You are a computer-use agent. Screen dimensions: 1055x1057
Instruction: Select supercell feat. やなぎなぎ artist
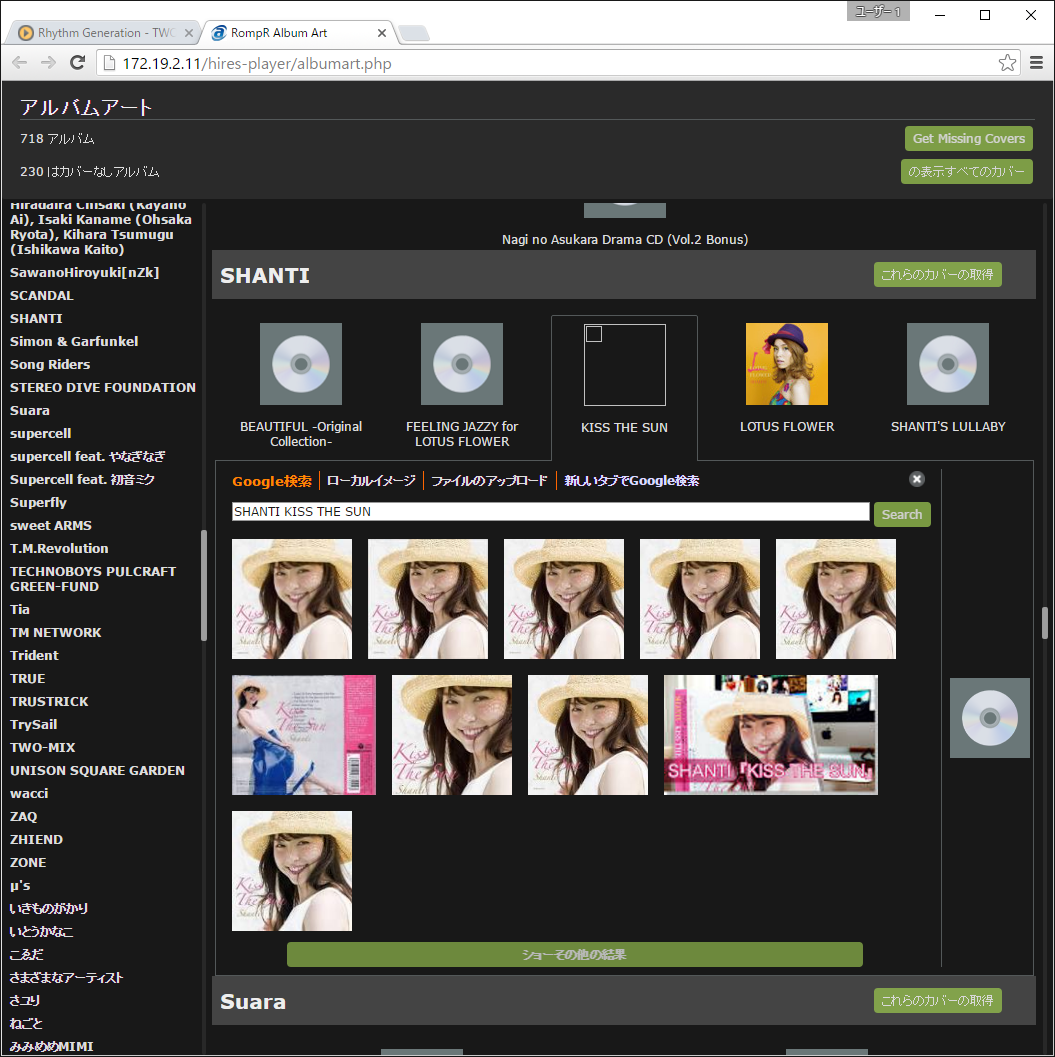tap(88, 456)
